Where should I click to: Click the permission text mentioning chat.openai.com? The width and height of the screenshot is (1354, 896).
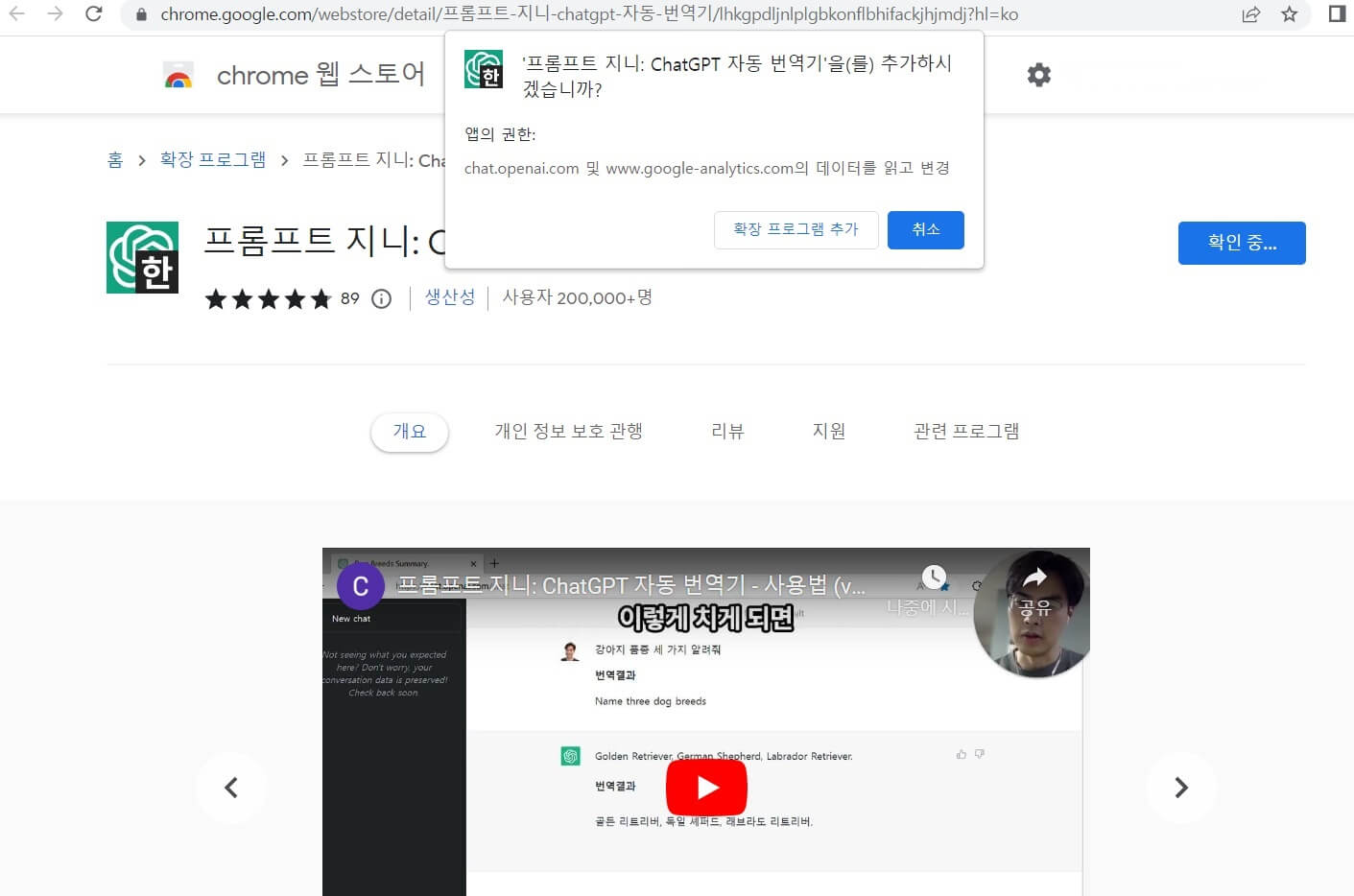click(x=707, y=168)
